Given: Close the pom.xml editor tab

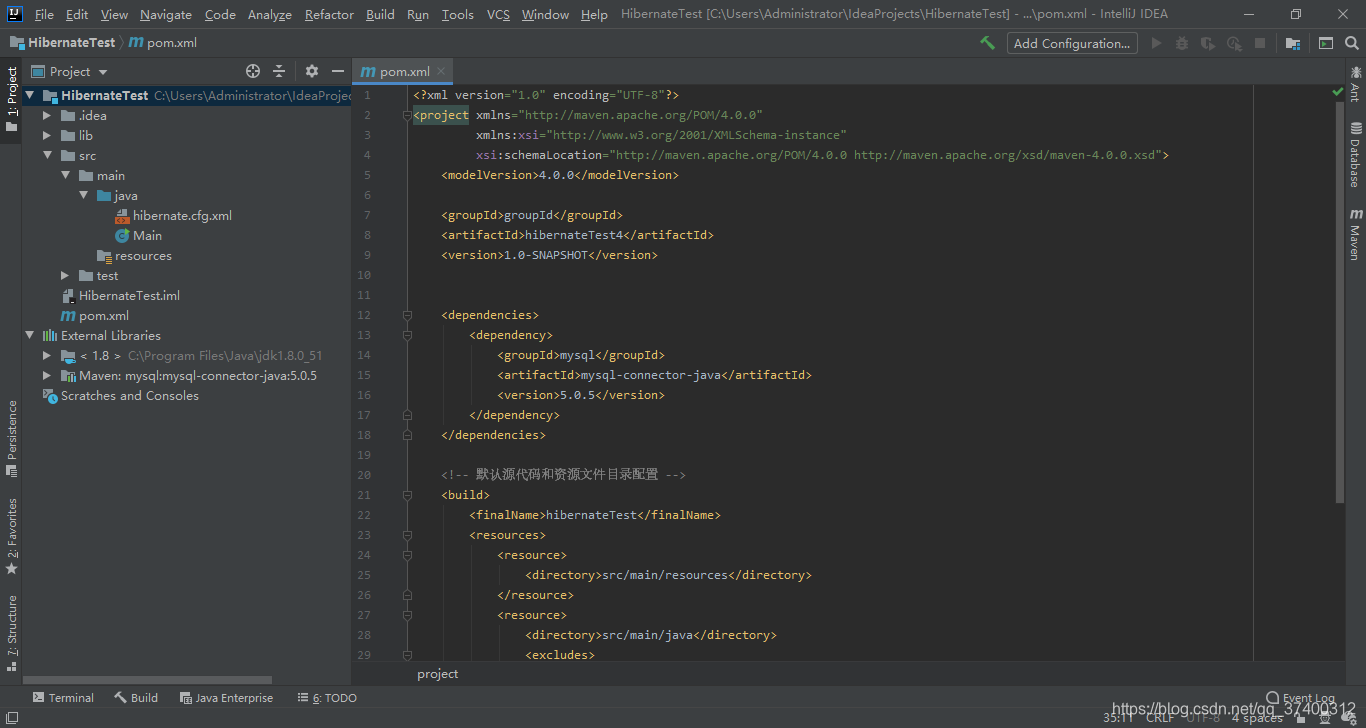Looking at the screenshot, I should (x=441, y=71).
